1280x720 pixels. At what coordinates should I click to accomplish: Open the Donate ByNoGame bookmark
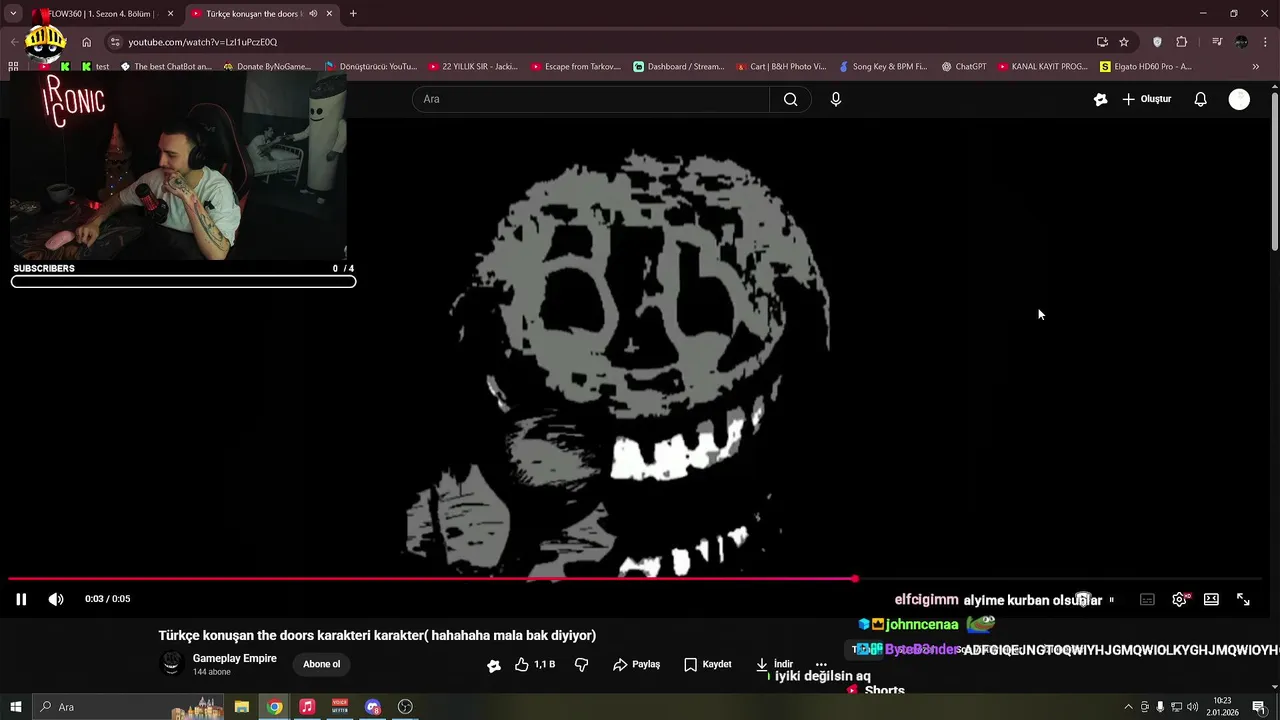pyautogui.click(x=267, y=67)
